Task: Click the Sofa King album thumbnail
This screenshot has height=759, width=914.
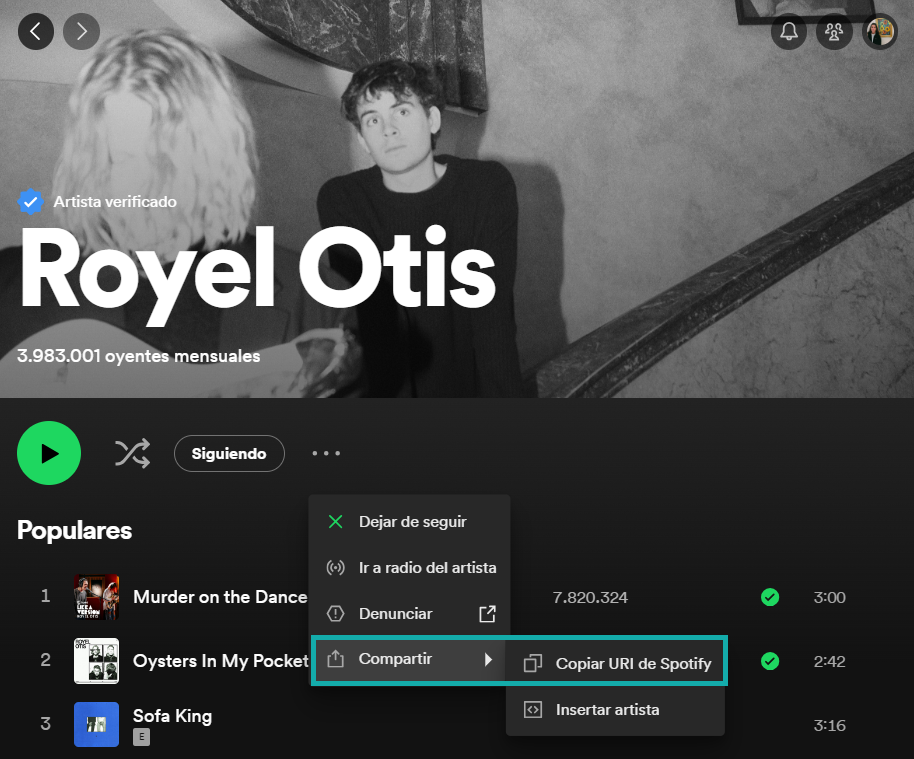Action: coord(96,723)
